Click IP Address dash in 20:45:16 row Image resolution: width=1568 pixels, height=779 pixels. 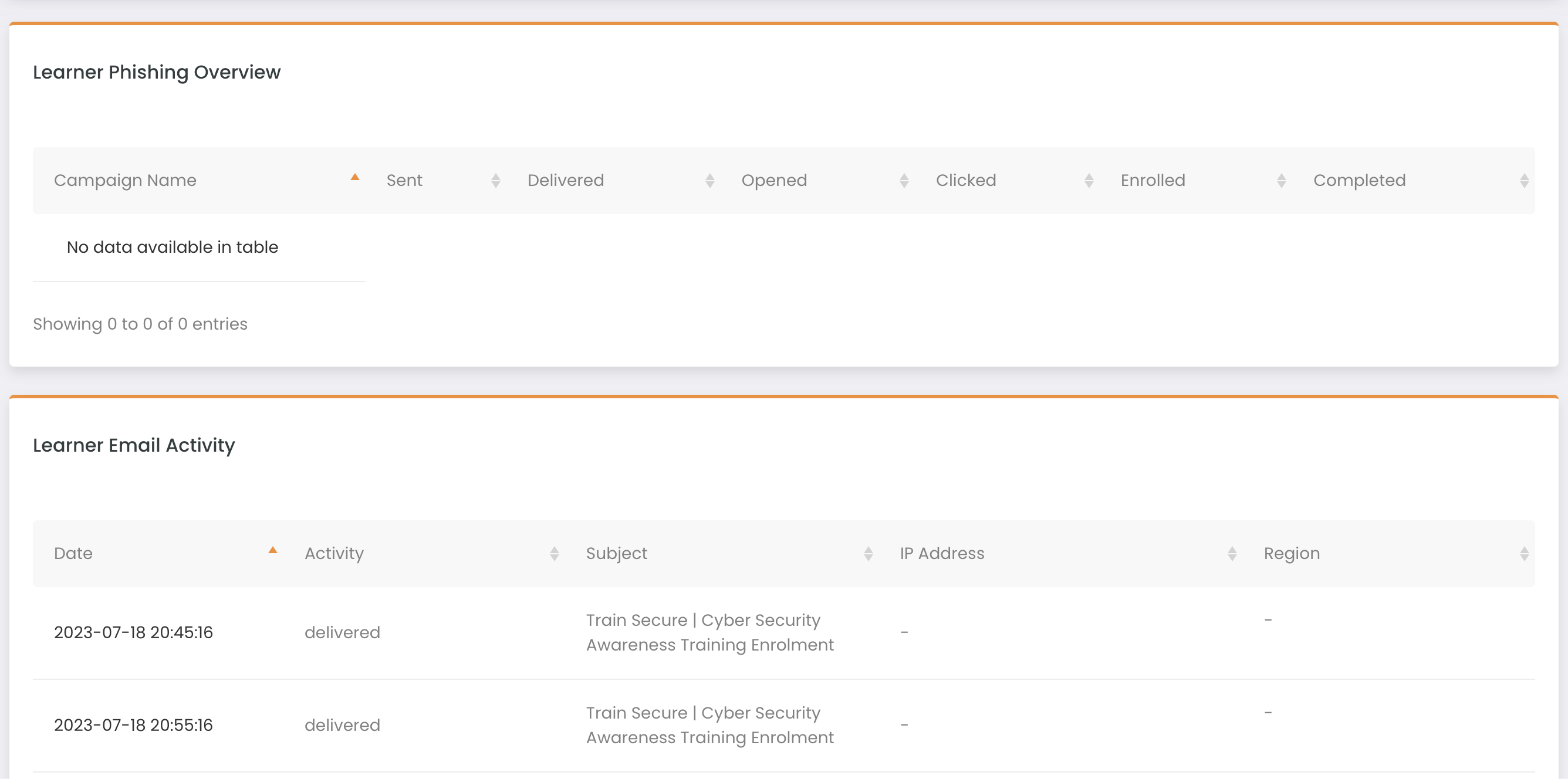[x=904, y=633]
